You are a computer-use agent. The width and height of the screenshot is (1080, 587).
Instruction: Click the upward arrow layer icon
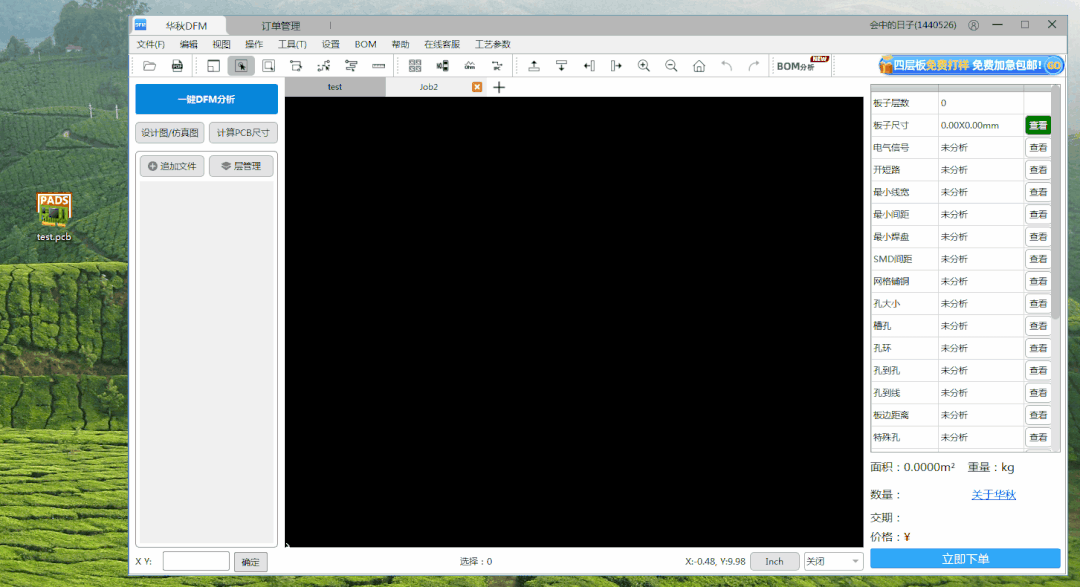point(534,66)
